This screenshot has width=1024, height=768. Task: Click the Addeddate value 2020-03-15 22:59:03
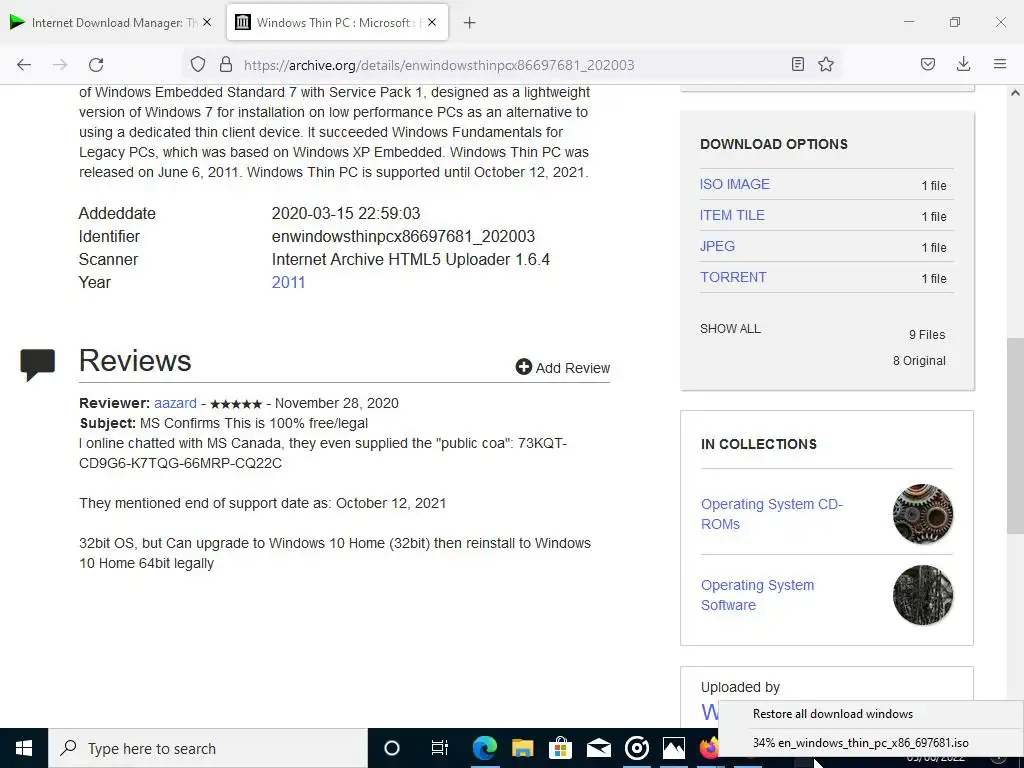[345, 214]
